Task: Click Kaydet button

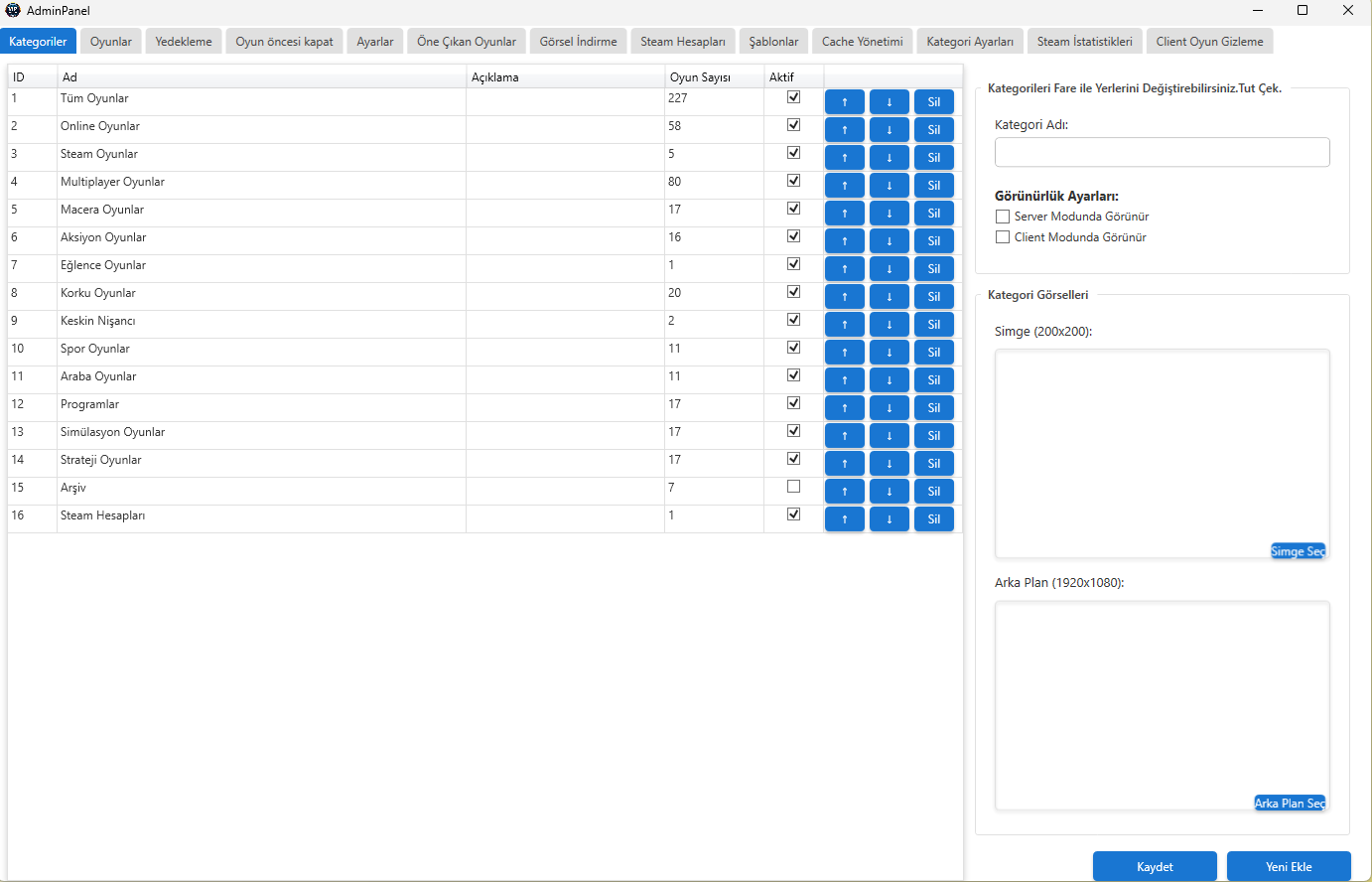Action: tap(1155, 866)
